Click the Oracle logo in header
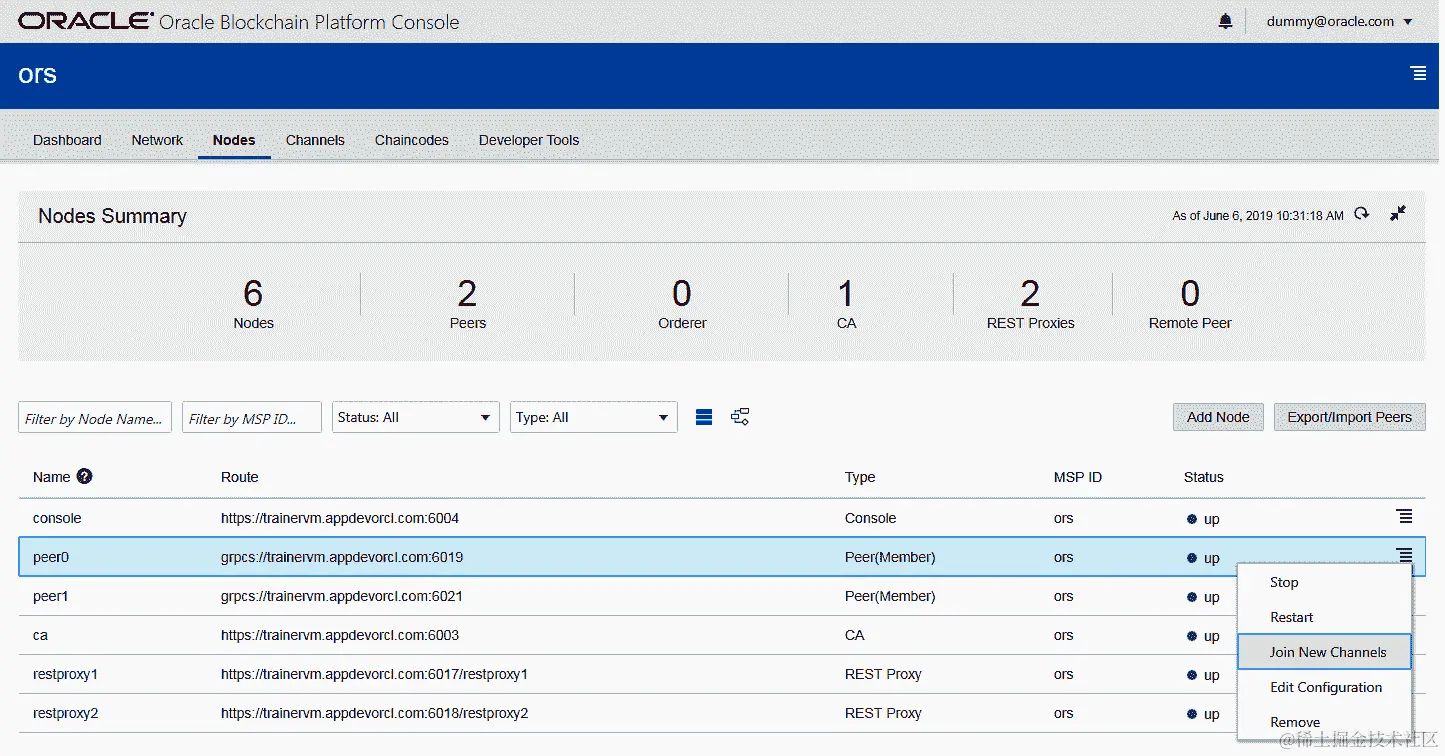Viewport: 1445px width, 756px height. point(85,21)
